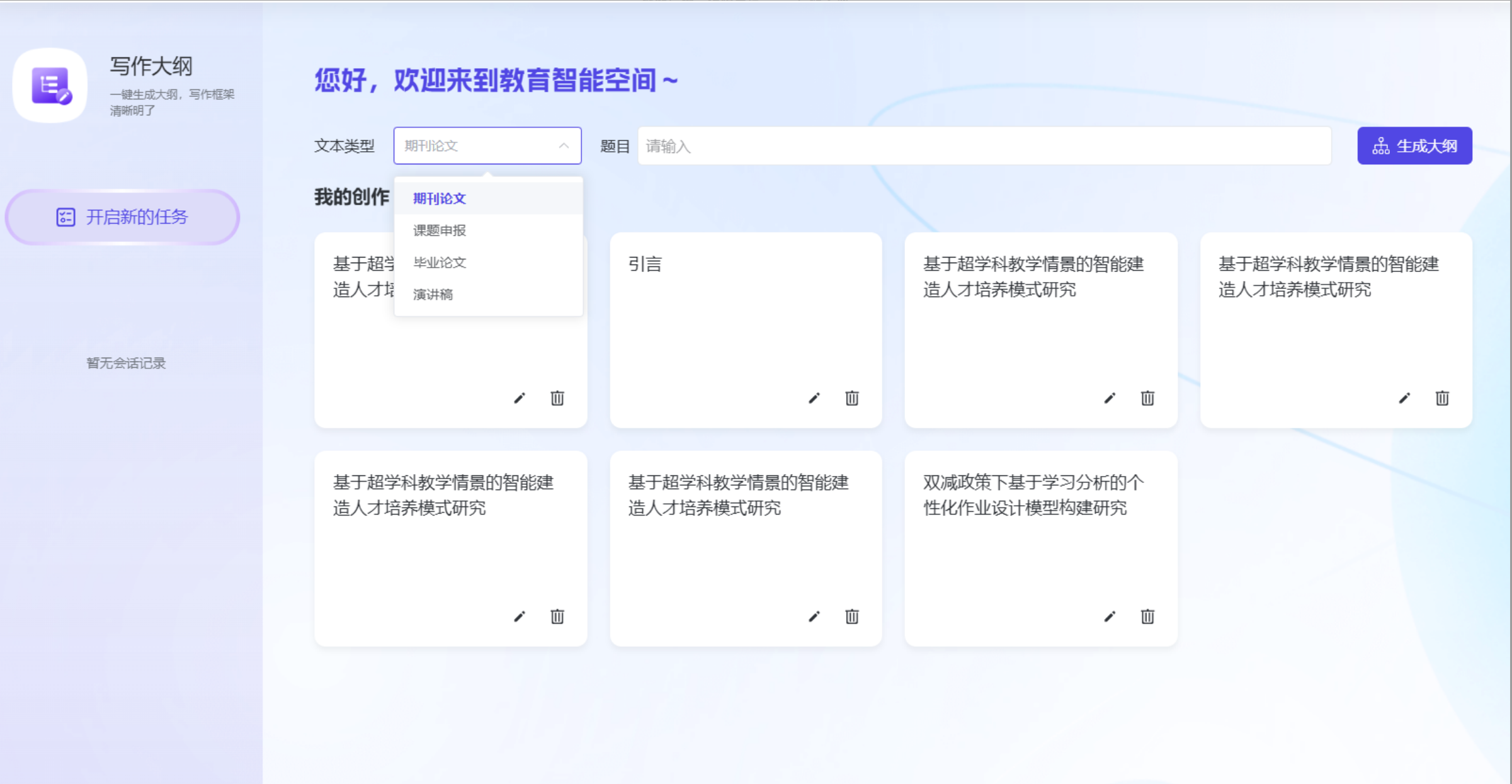Delete the 引言 card with trash icon

[852, 398]
